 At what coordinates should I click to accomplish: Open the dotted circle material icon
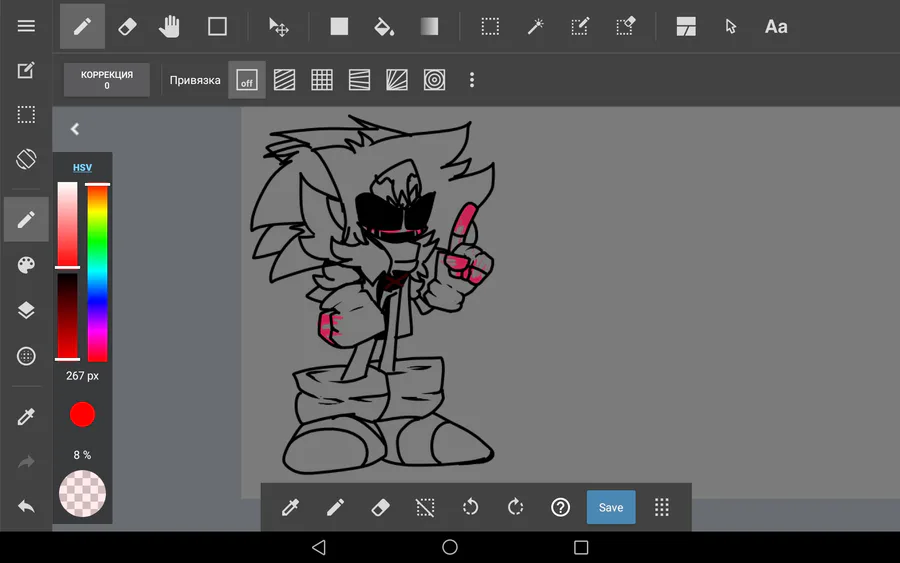(26, 356)
